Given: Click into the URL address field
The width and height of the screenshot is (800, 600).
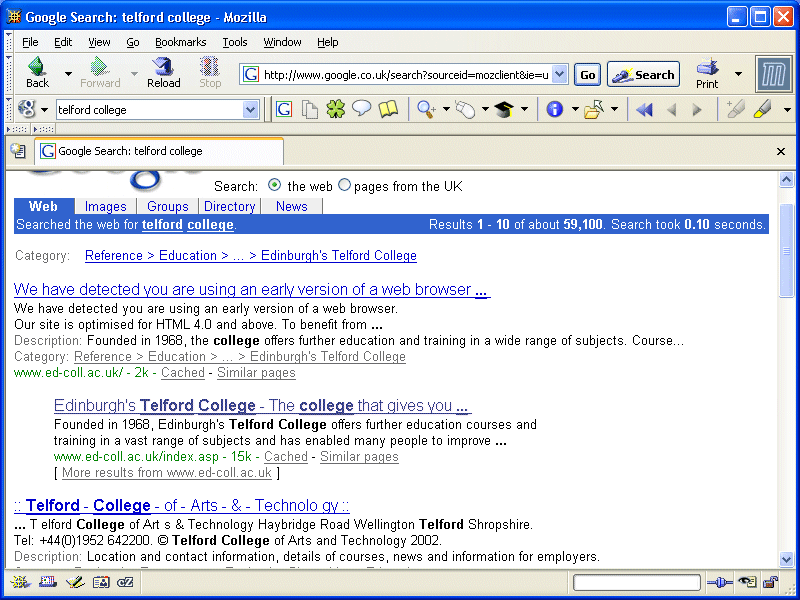Looking at the screenshot, I should (x=406, y=75).
